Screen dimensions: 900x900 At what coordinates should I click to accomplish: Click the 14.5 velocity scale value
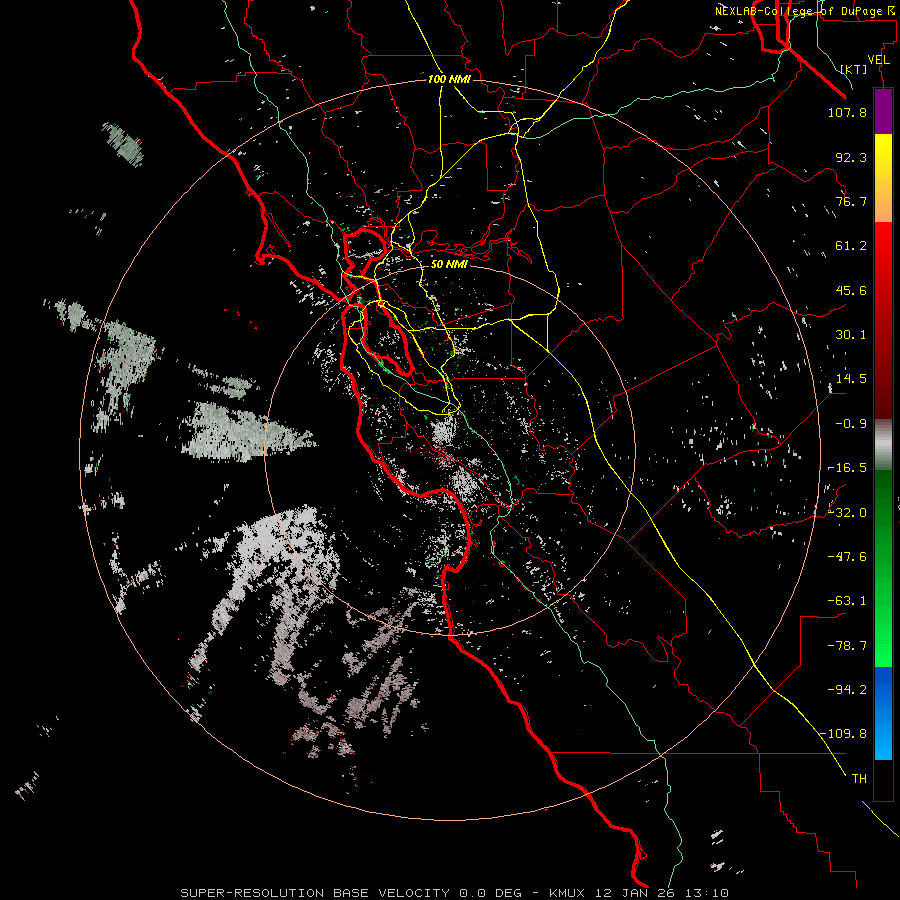(851, 379)
